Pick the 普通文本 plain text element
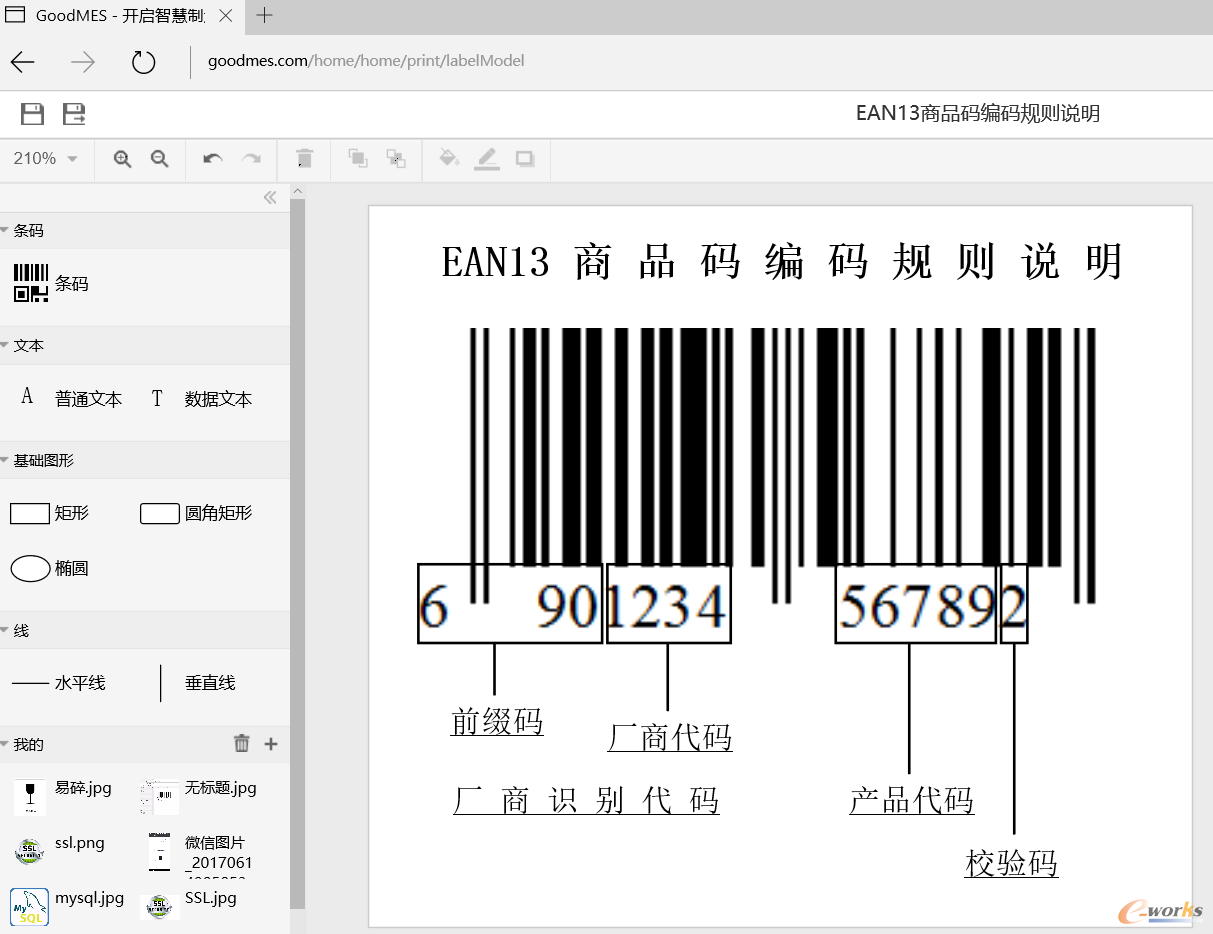The image size is (1213, 934). pyautogui.click(x=70, y=399)
